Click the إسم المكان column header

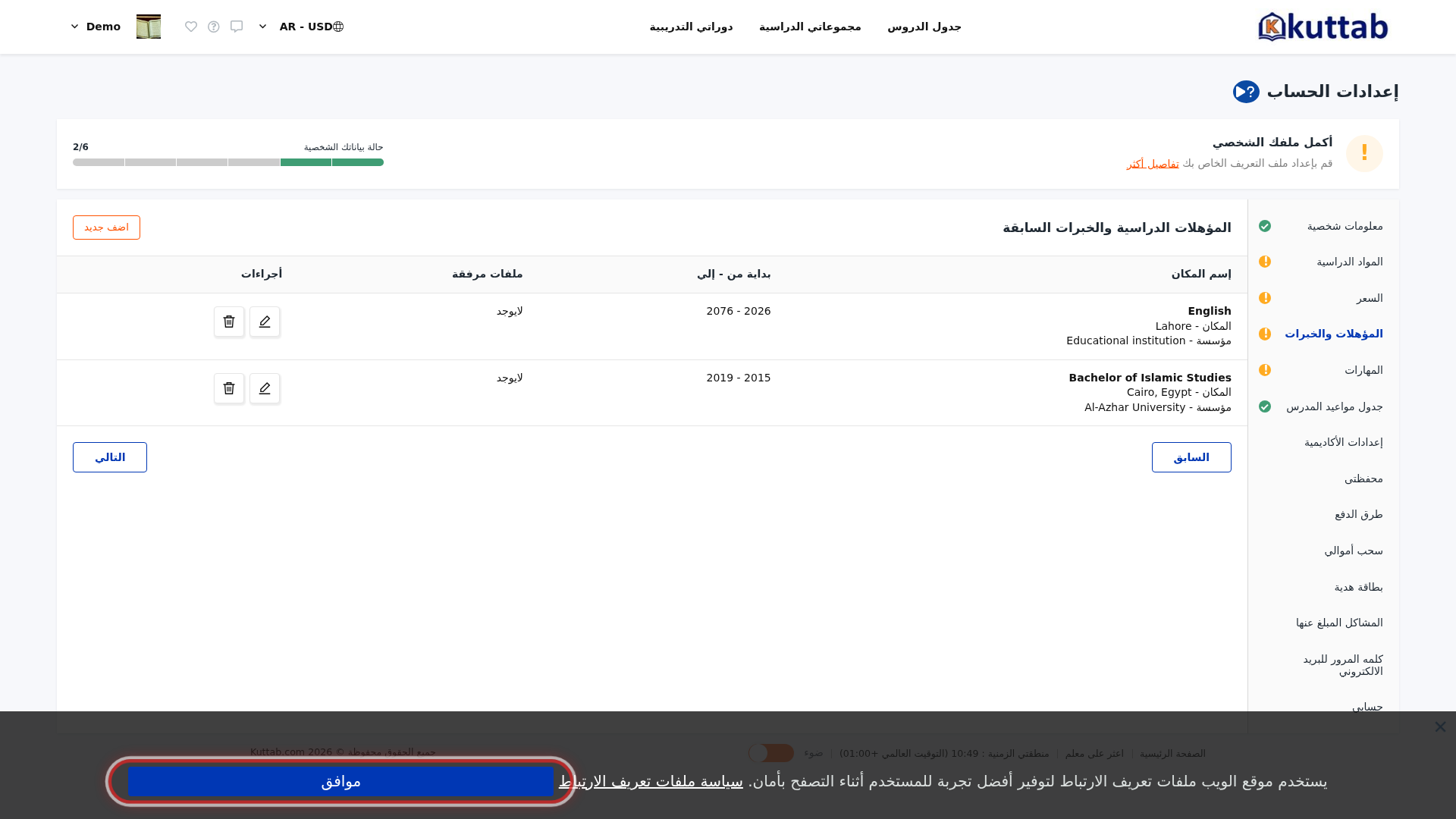[1201, 274]
